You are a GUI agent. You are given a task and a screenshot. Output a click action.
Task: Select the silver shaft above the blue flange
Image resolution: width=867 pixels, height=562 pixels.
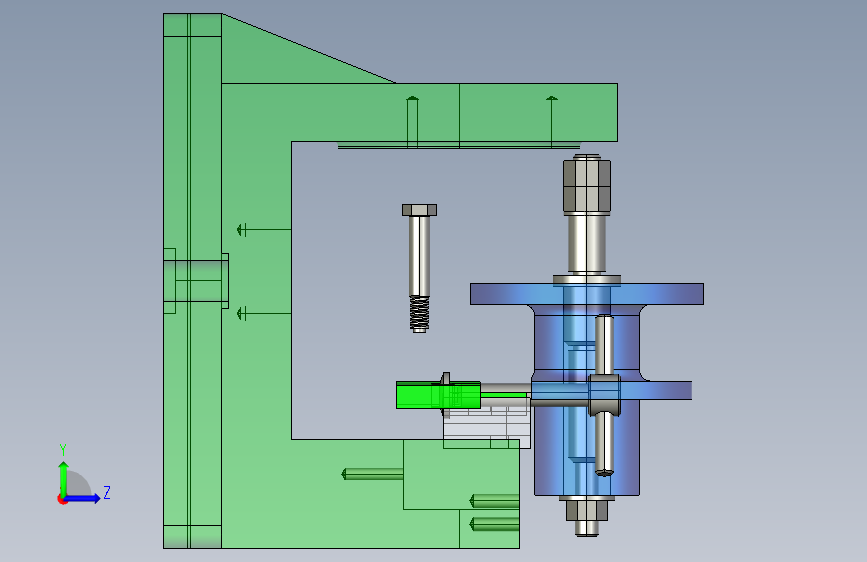click(587, 244)
